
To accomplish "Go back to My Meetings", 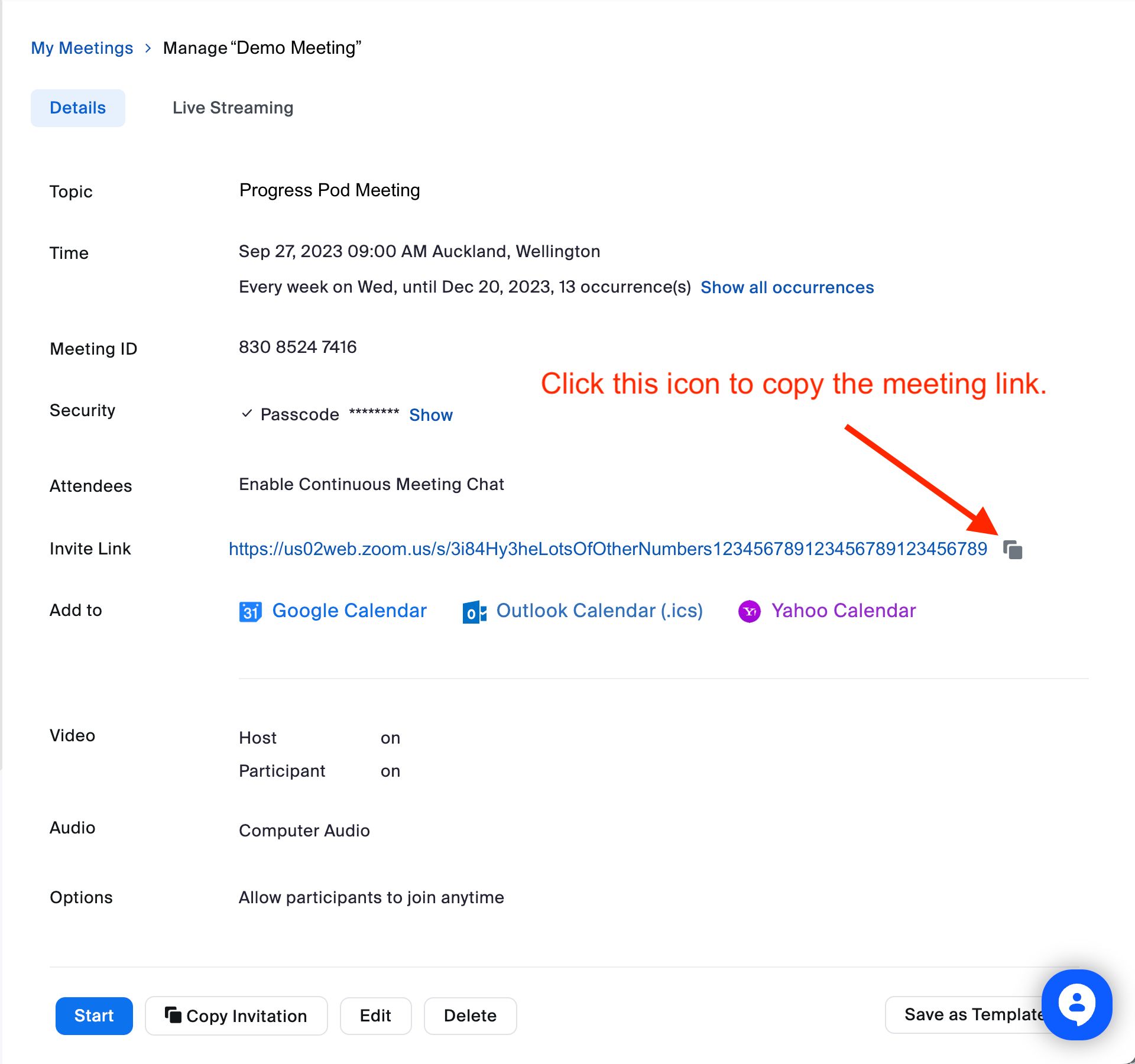I will [x=82, y=48].
